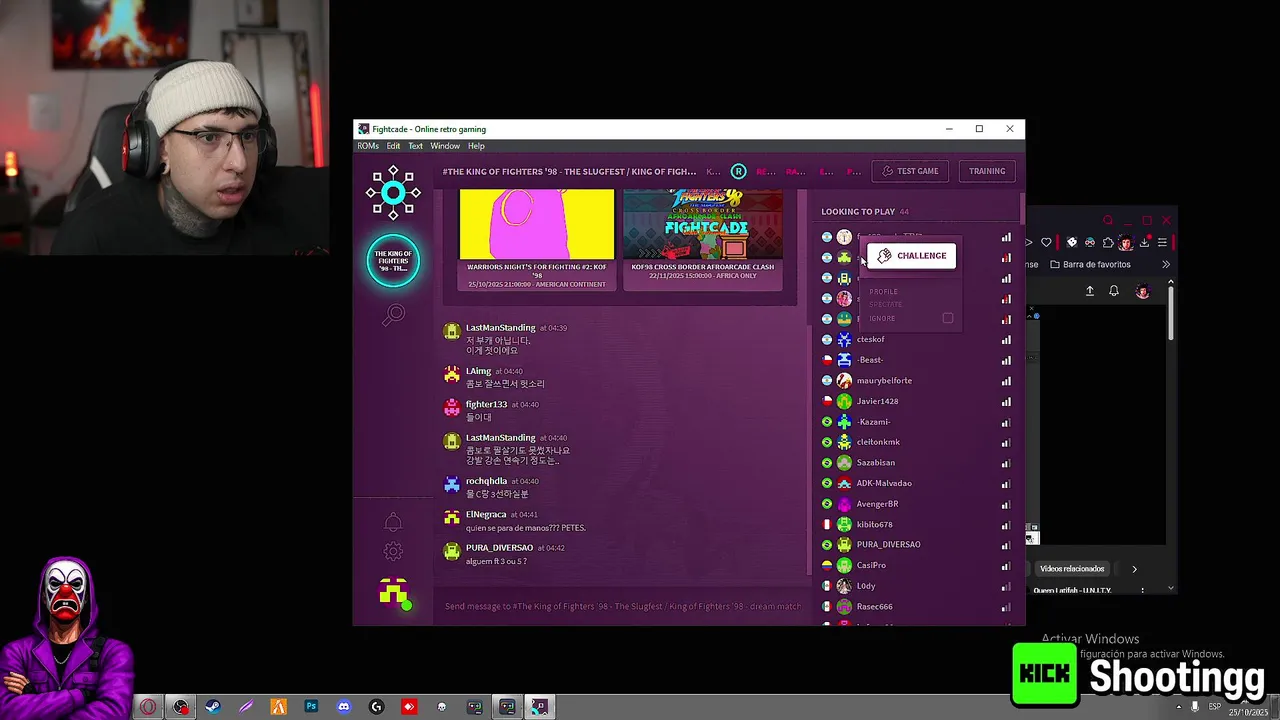Click the downloads arrow in browser toolbar
Image resolution: width=1280 pixels, height=720 pixels.
click(1144, 242)
